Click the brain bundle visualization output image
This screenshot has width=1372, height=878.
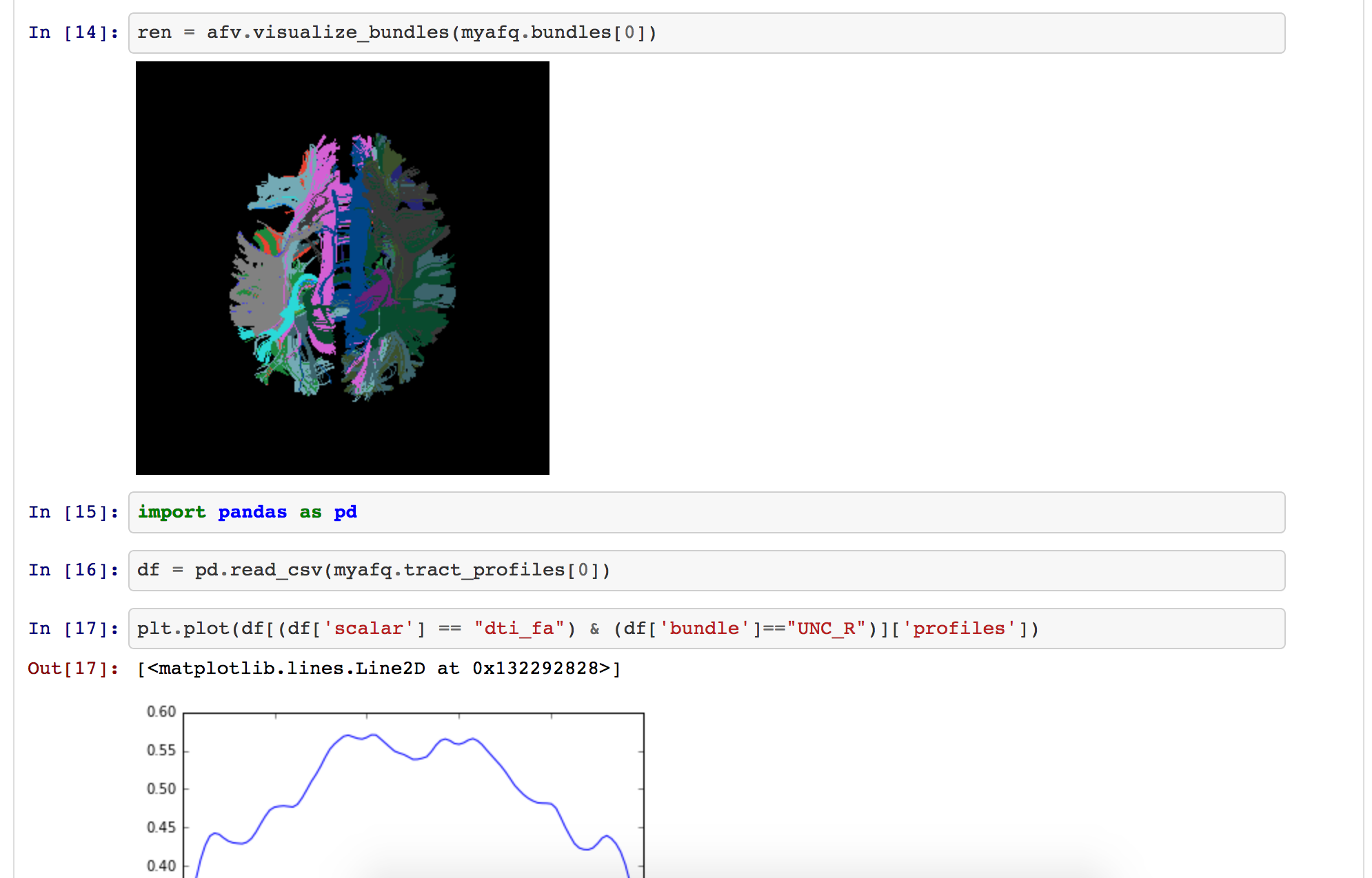[343, 267]
